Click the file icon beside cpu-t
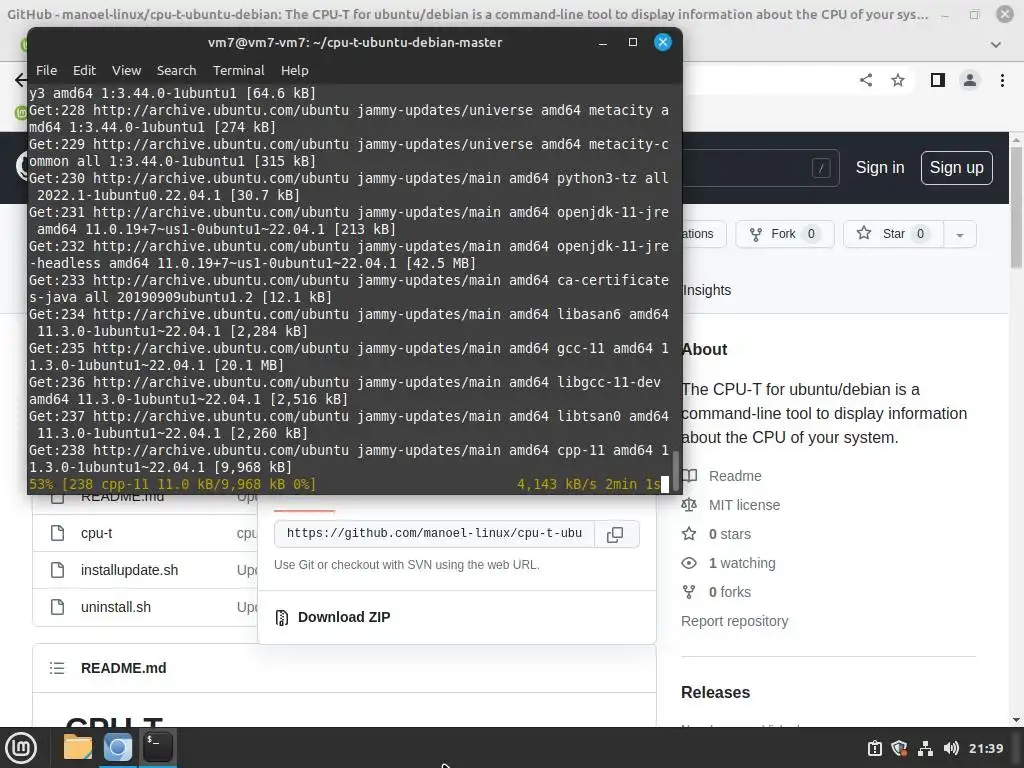The width and height of the screenshot is (1024, 768). pos(57,533)
